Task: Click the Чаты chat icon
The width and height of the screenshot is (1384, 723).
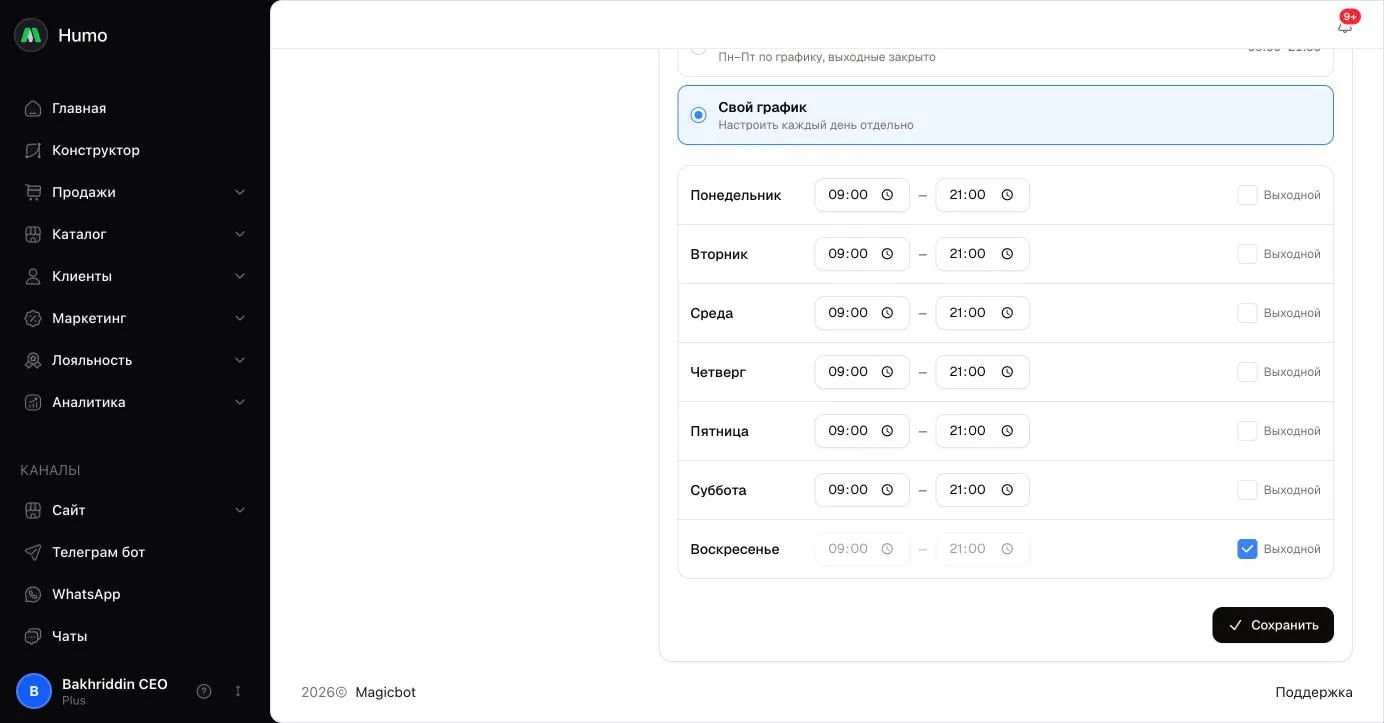Action: click(33, 636)
